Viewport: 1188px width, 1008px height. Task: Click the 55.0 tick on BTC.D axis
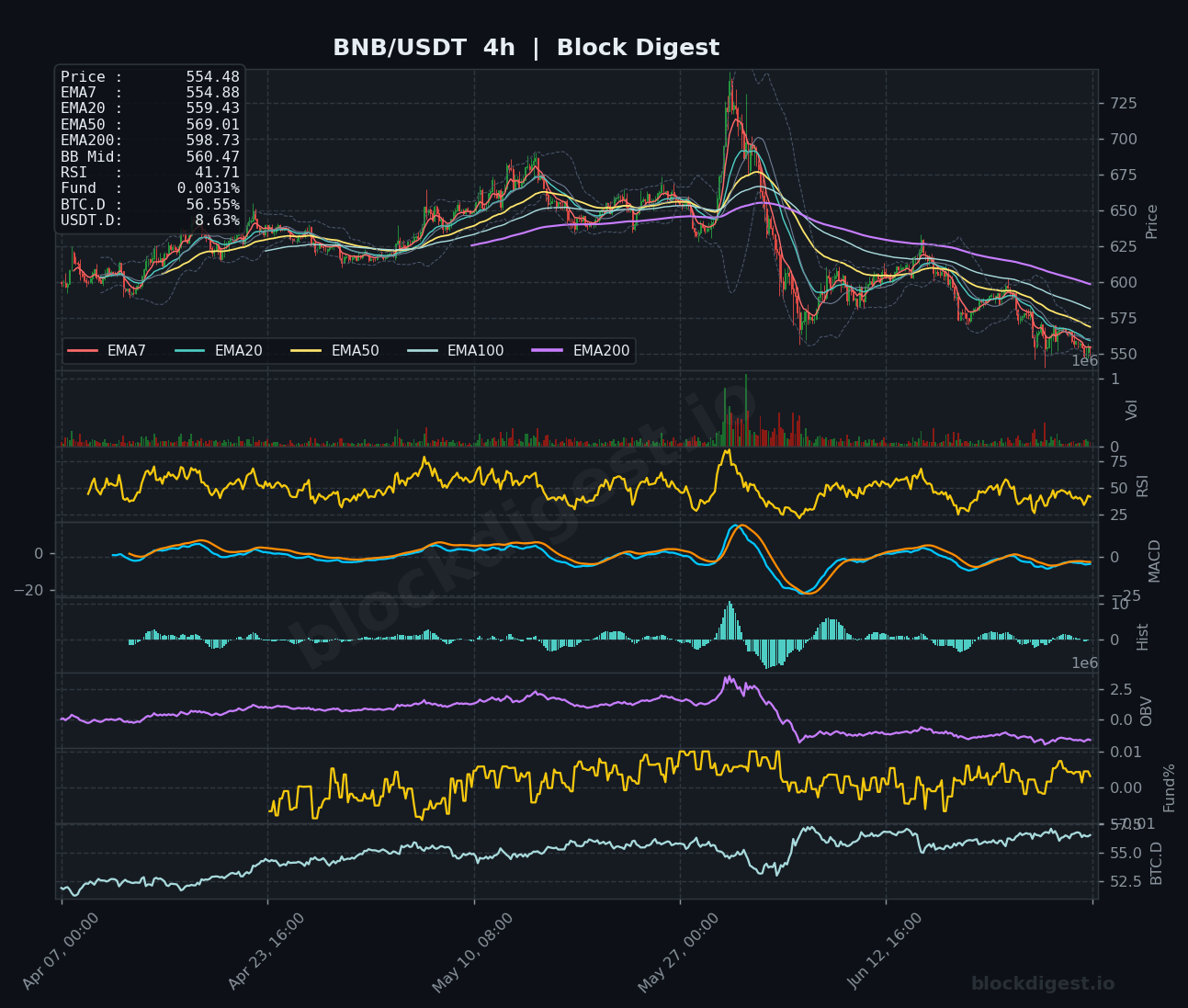pyautogui.click(x=1126, y=854)
